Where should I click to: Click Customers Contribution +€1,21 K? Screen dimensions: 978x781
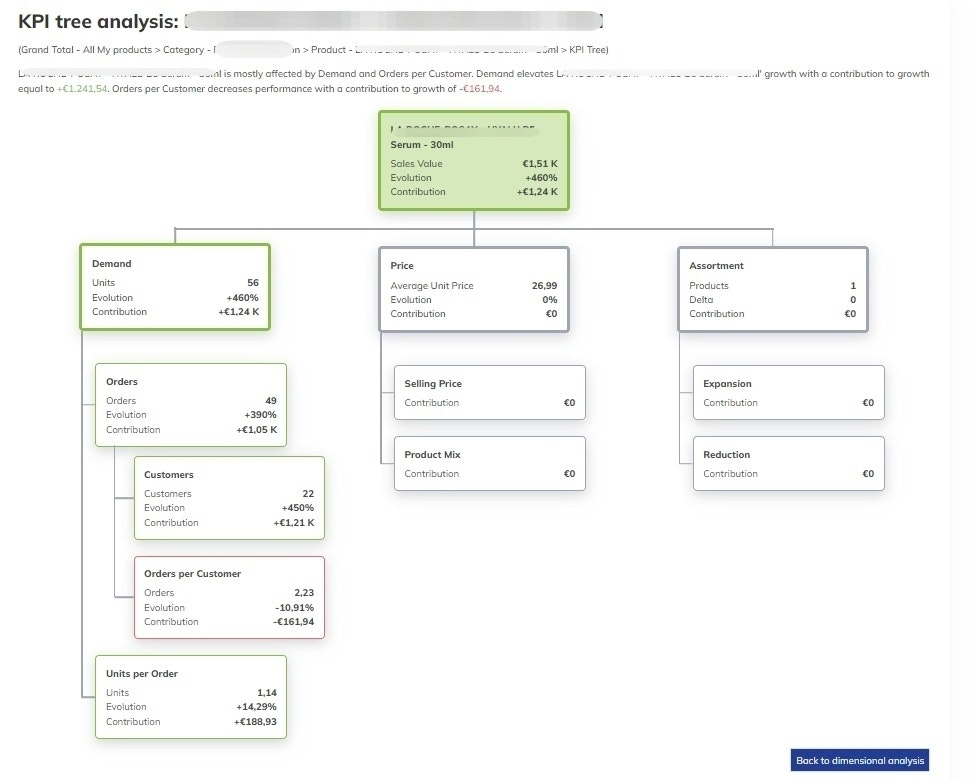294,523
